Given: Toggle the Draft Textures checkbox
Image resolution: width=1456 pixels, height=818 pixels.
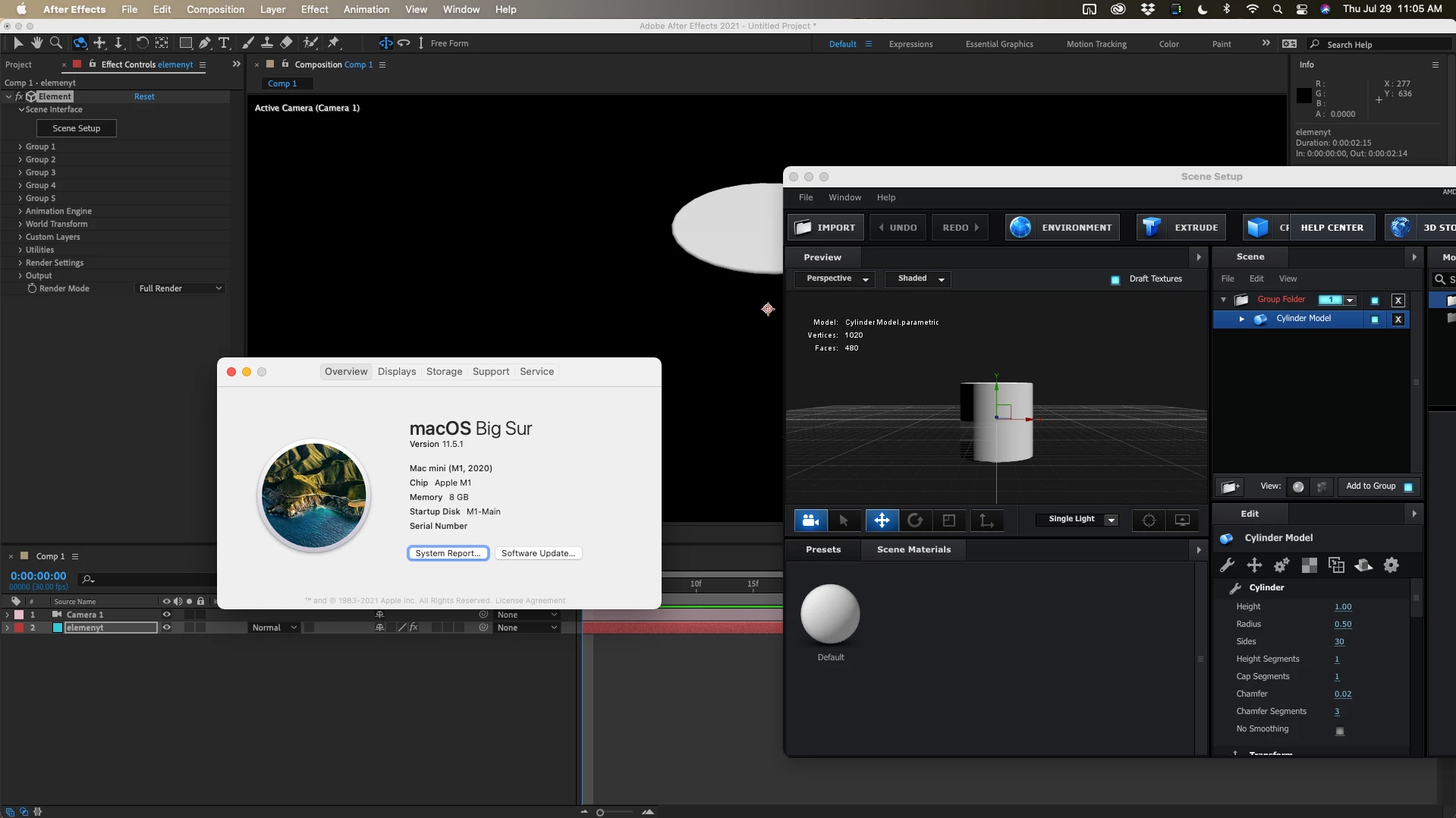Looking at the screenshot, I should (1115, 279).
